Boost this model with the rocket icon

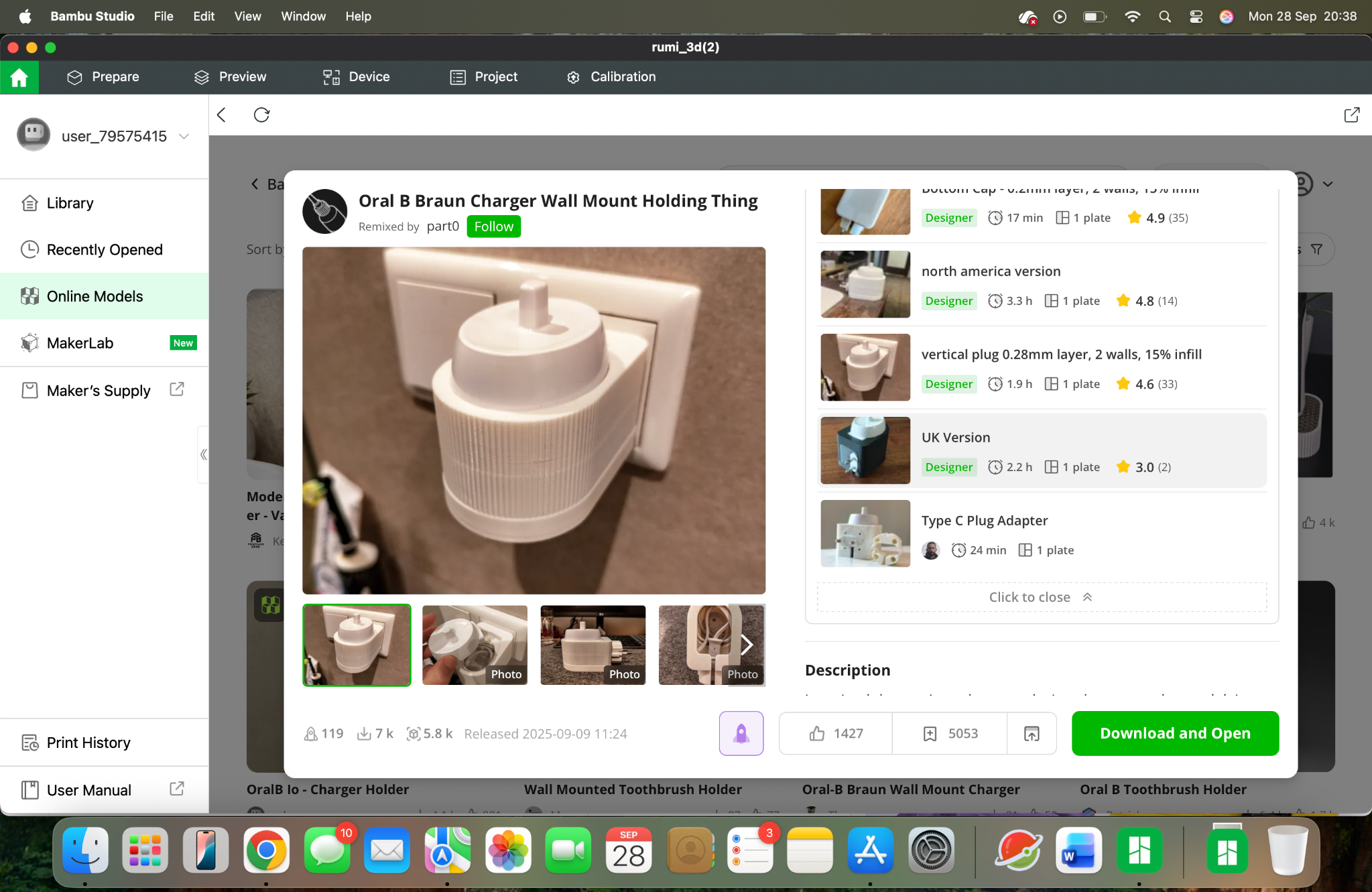(741, 733)
